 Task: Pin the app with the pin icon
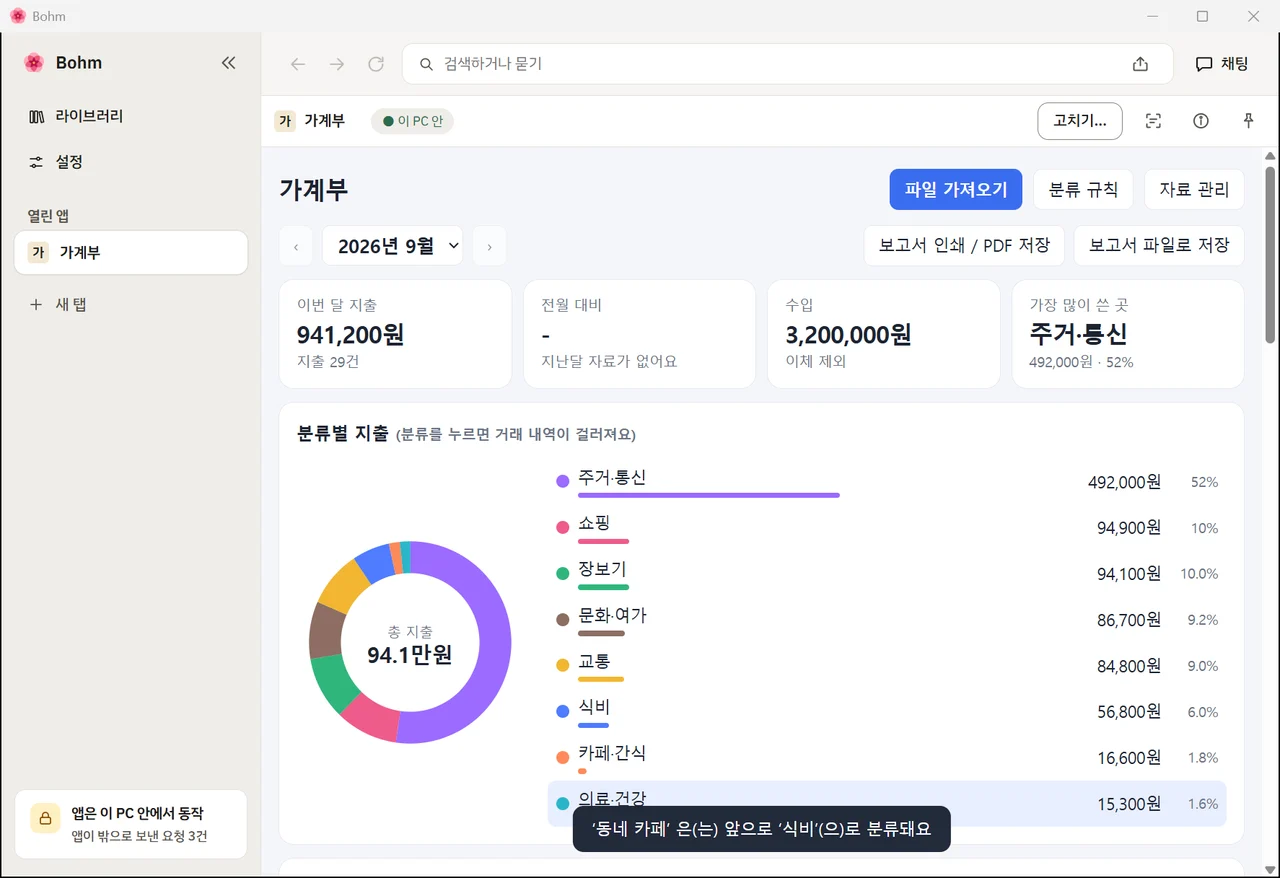coord(1248,121)
